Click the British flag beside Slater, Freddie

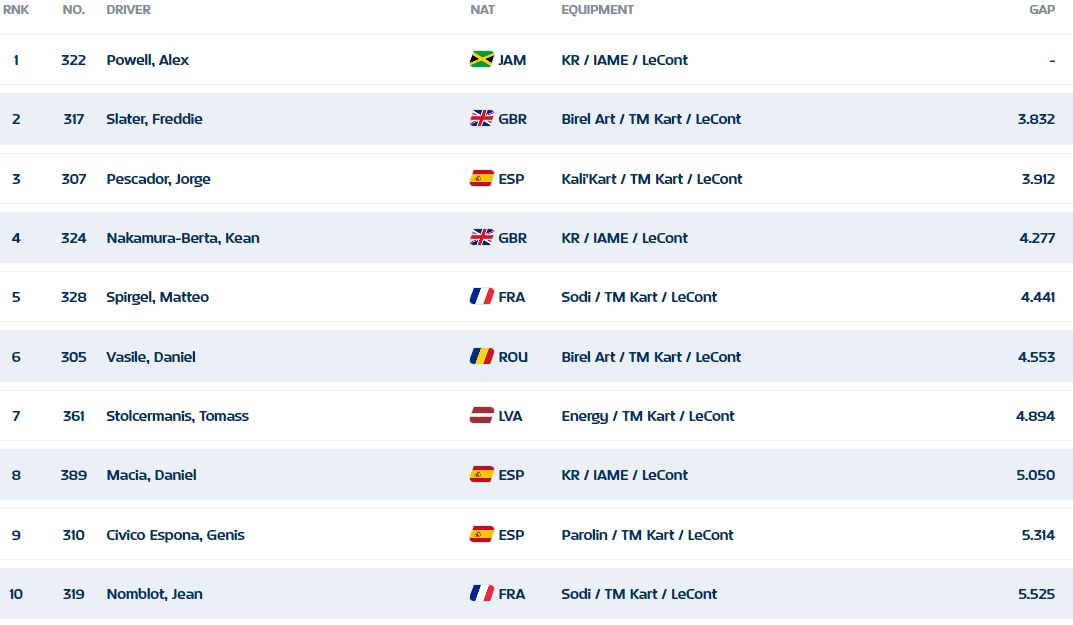(482, 118)
